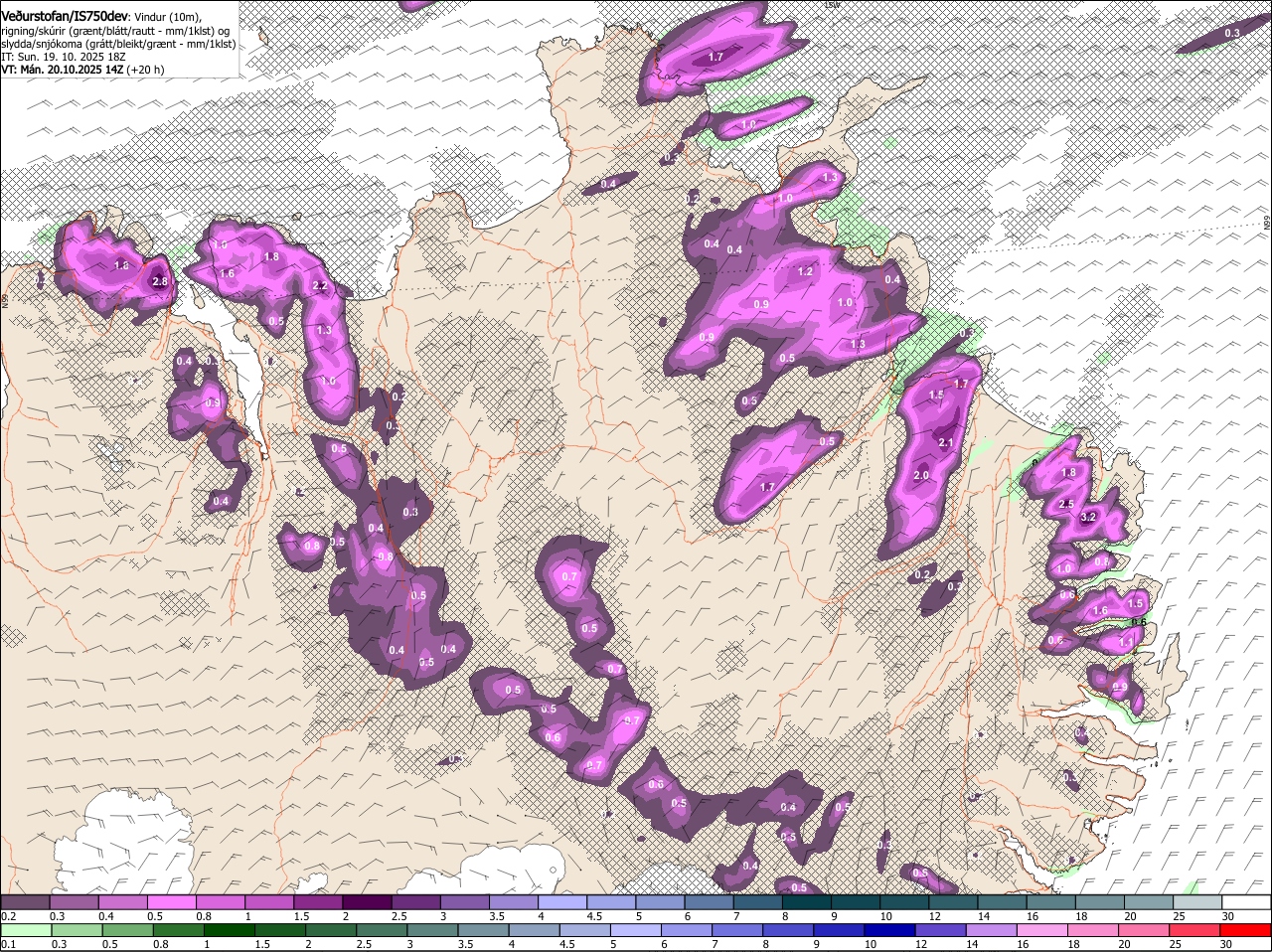The width and height of the screenshot is (1272, 952).
Task: Click the 'rigning/skúrir' legend description line
Action: click(x=116, y=31)
